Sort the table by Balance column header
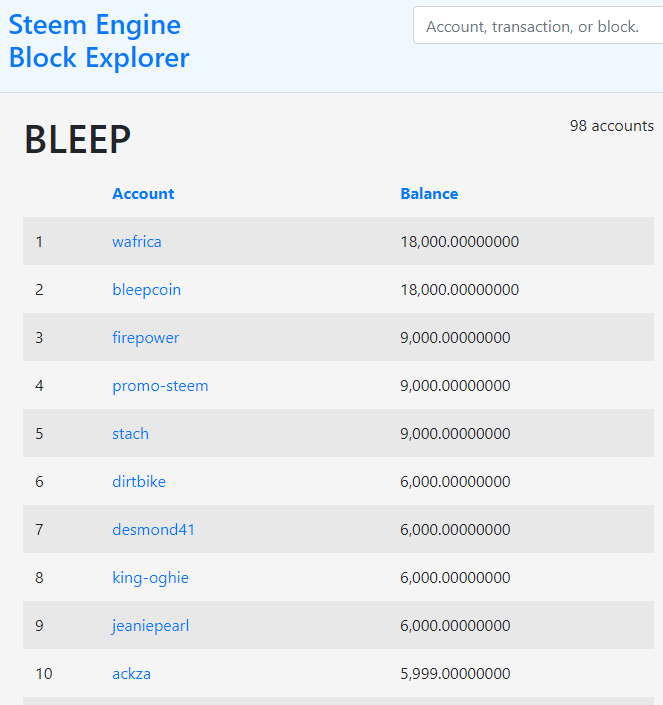663x705 pixels. 429,194
